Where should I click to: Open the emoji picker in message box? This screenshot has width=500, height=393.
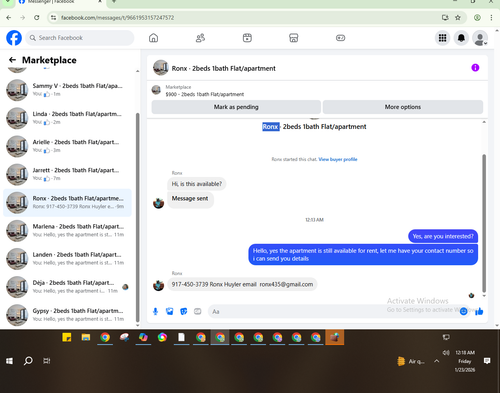tap(463, 311)
